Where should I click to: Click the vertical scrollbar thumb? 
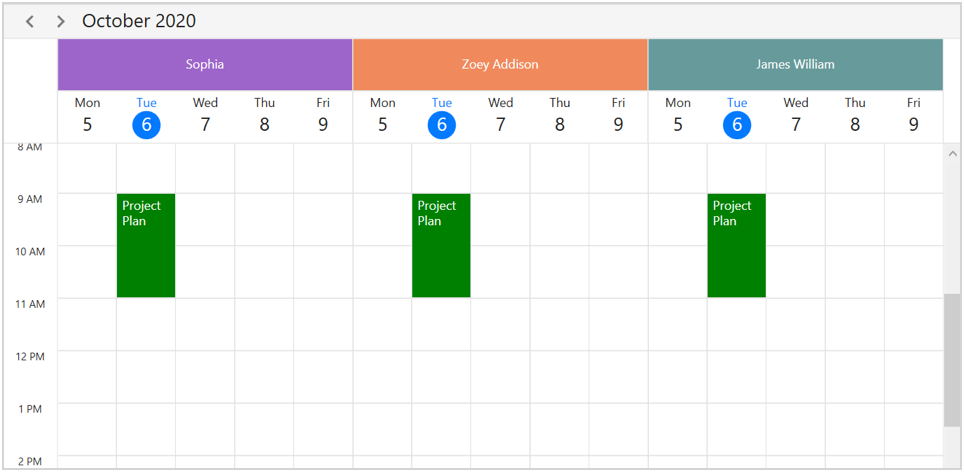(951, 360)
